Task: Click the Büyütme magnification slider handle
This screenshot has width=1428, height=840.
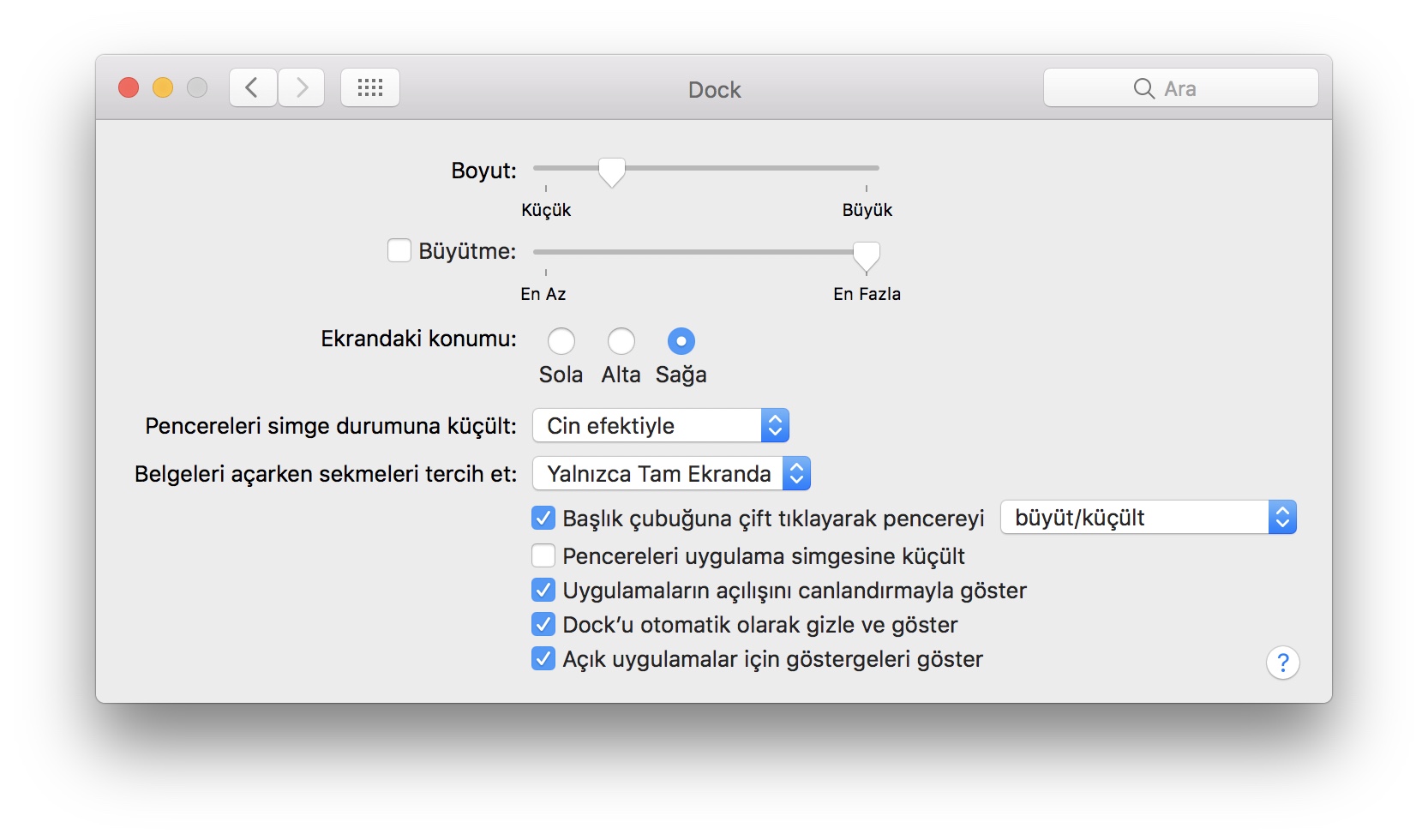Action: click(867, 255)
